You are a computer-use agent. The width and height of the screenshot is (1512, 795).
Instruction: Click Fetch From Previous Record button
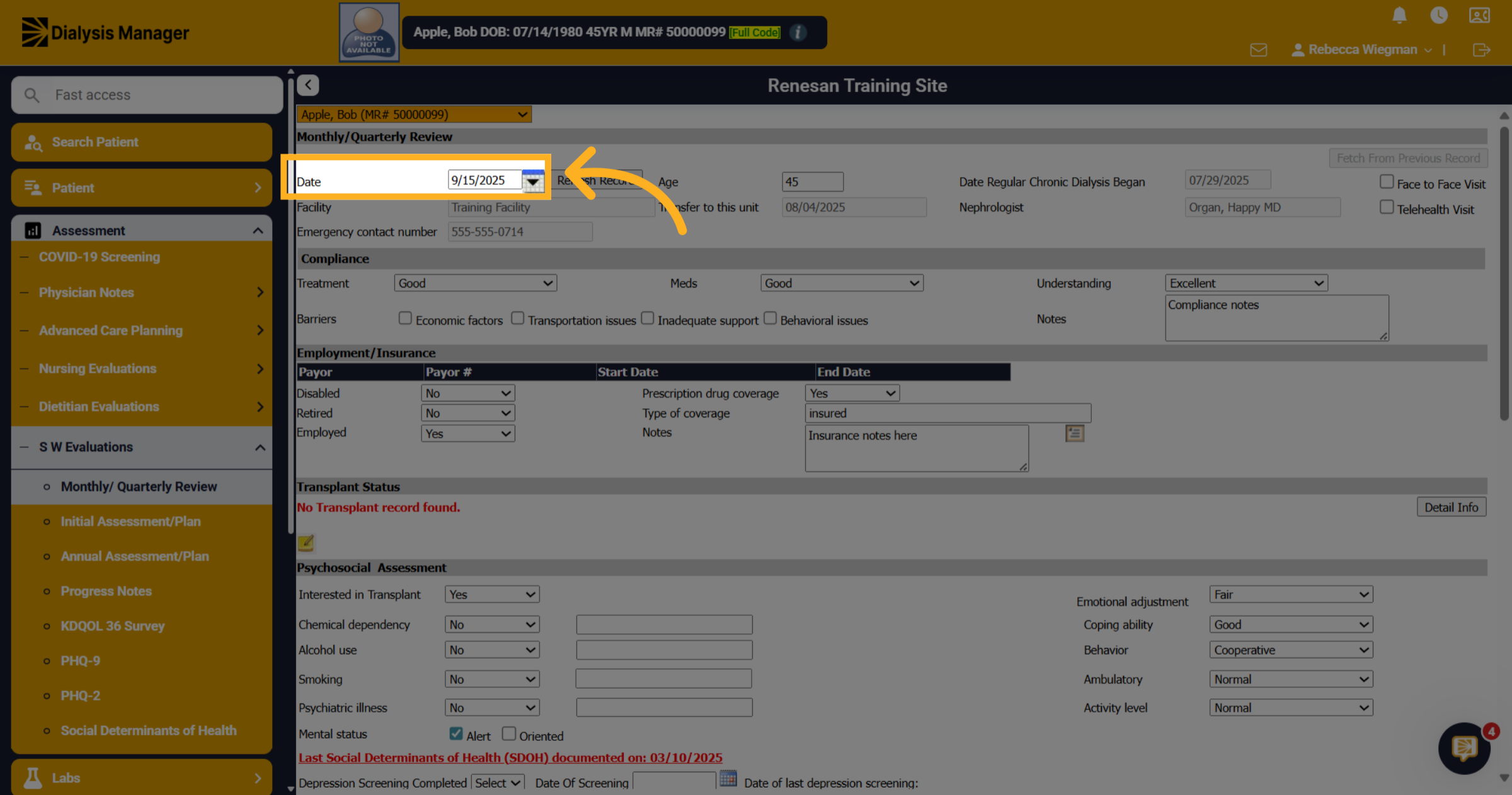tap(1408, 158)
